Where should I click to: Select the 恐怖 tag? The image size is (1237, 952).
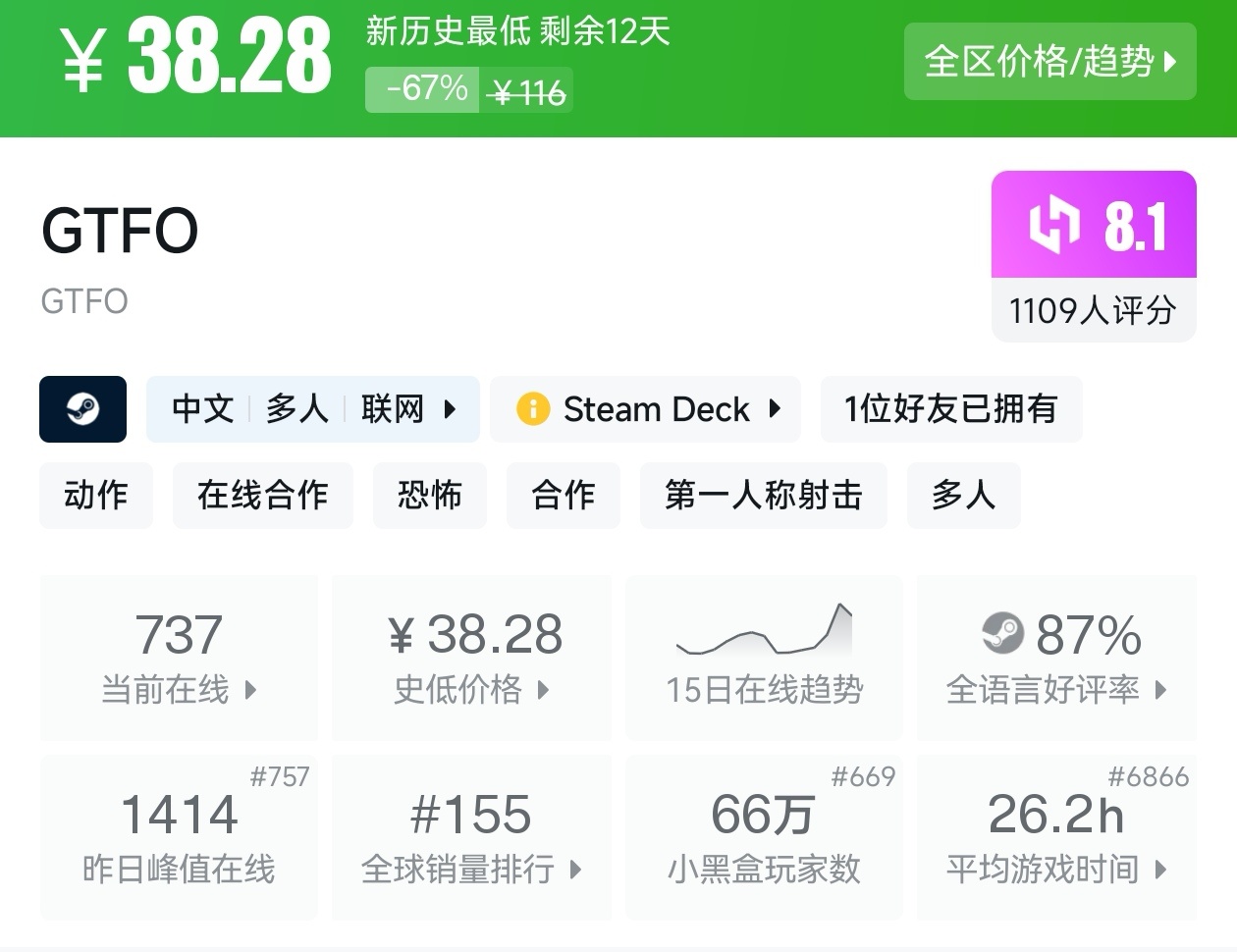tap(429, 495)
